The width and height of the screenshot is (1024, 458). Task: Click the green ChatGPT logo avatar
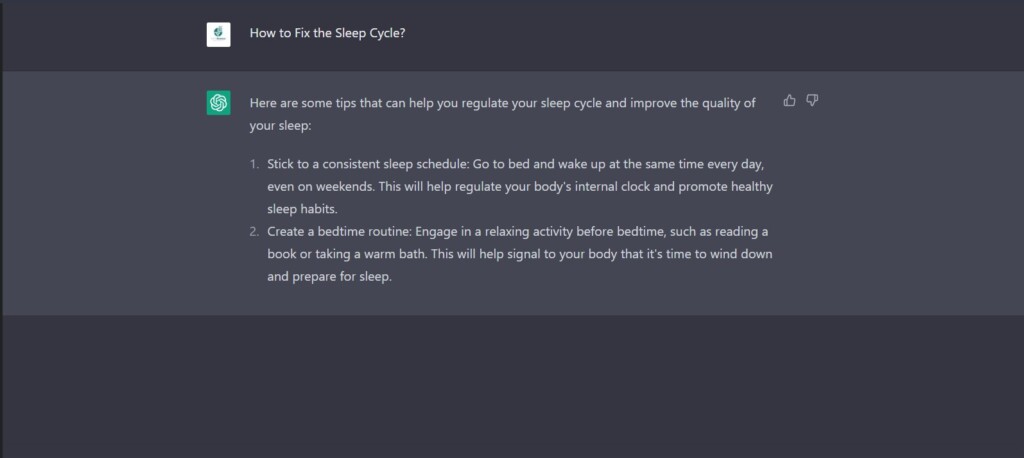click(218, 103)
